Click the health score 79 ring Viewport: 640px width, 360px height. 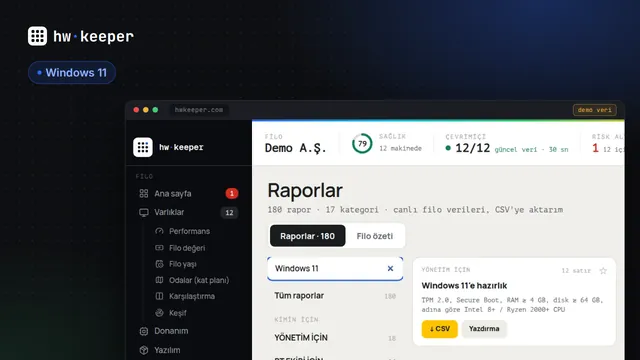coord(362,144)
